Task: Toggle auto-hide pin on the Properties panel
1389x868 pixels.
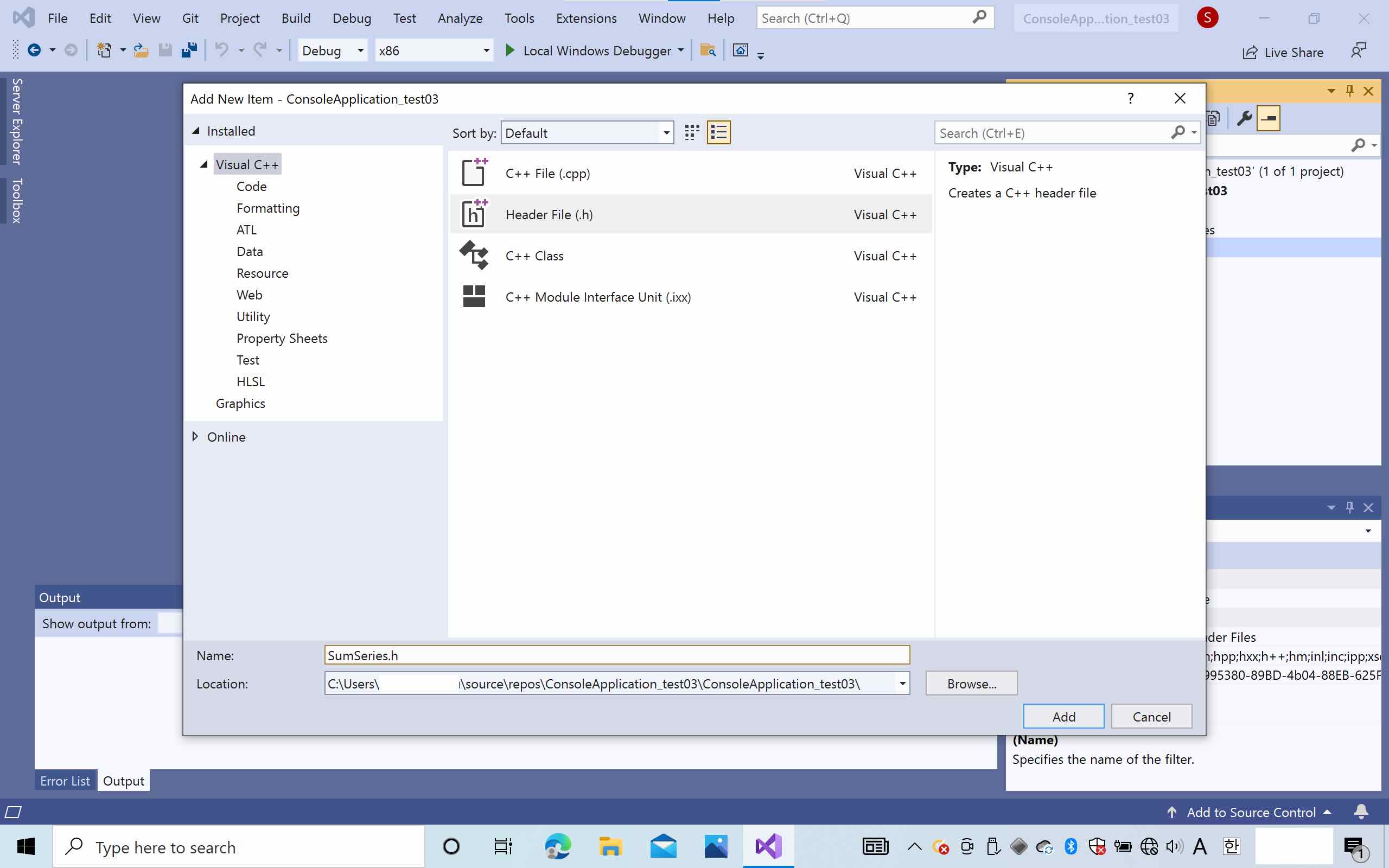Action: click(x=1350, y=507)
